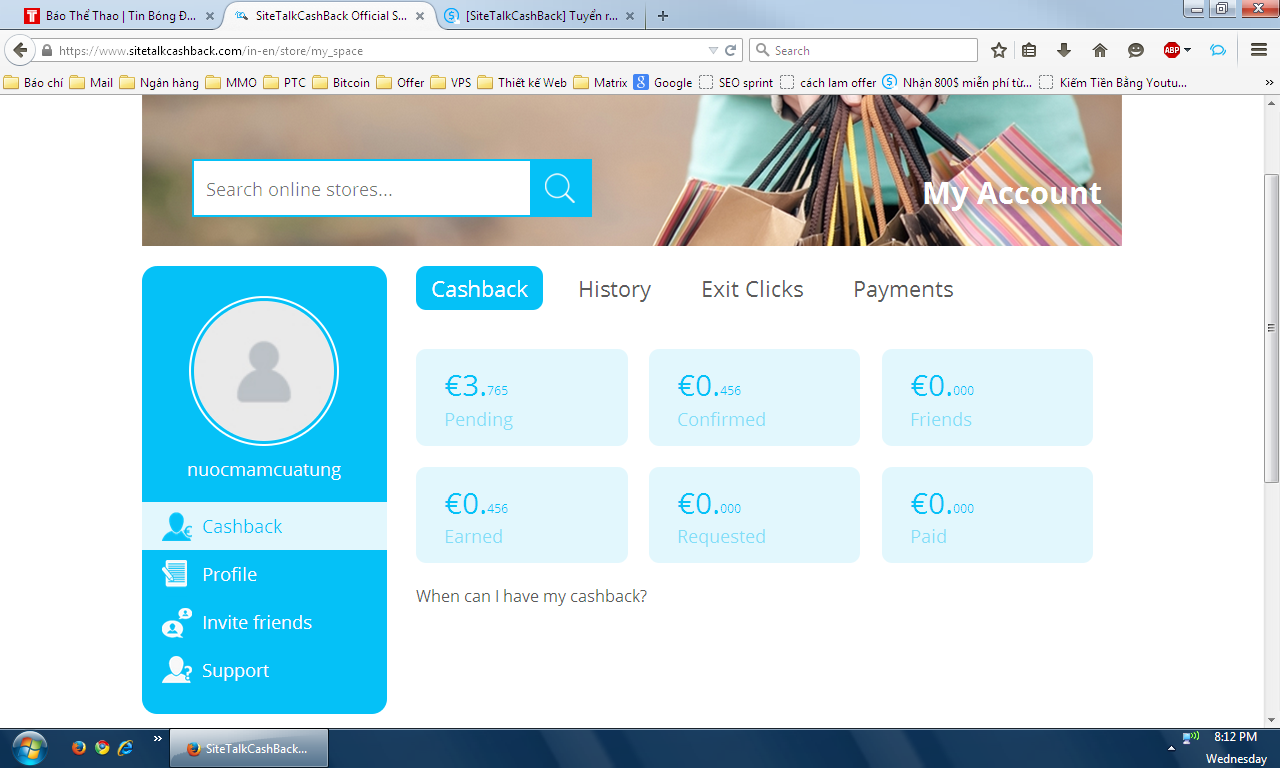Viewport: 1280px width, 768px height.
Task: Click the username 'nuocmamcuatung'
Action: 264,469
